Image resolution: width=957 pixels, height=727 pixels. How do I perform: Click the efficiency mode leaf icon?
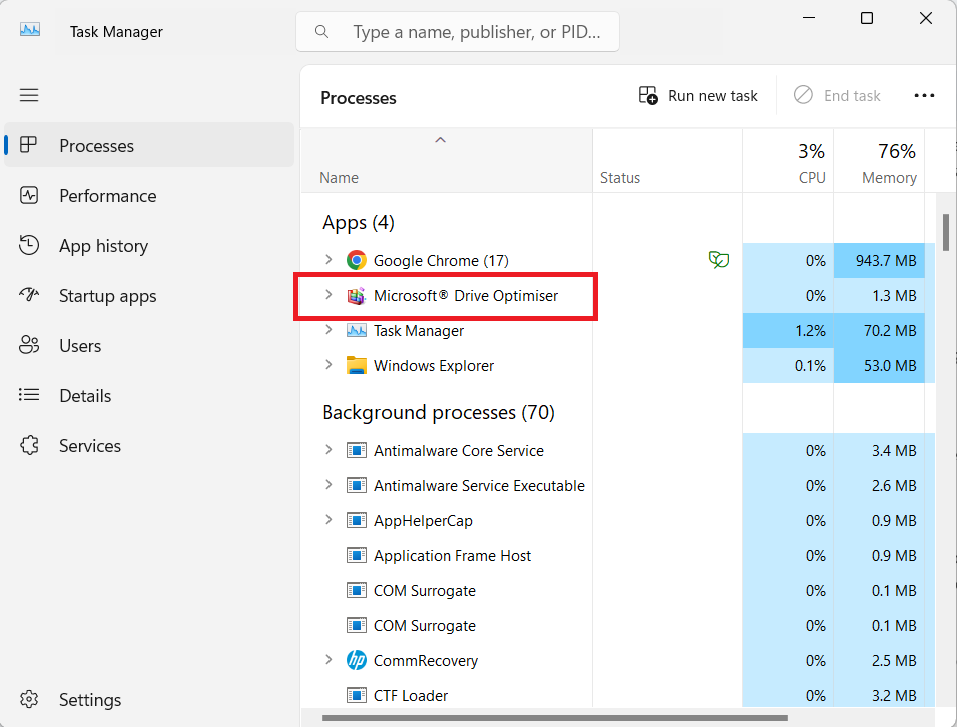(718, 261)
